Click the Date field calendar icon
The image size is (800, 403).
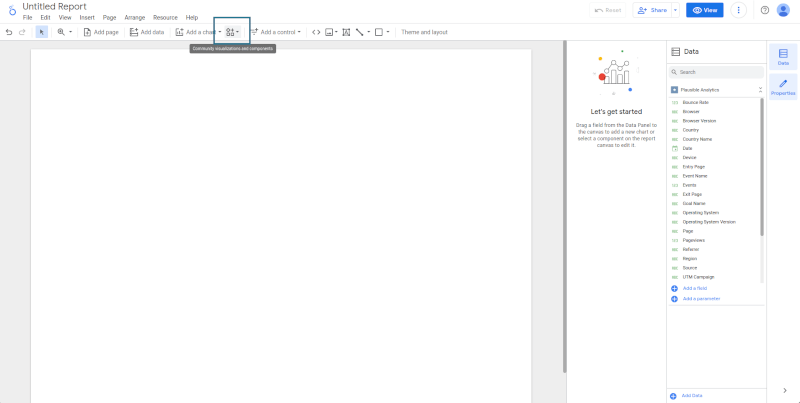(674, 148)
